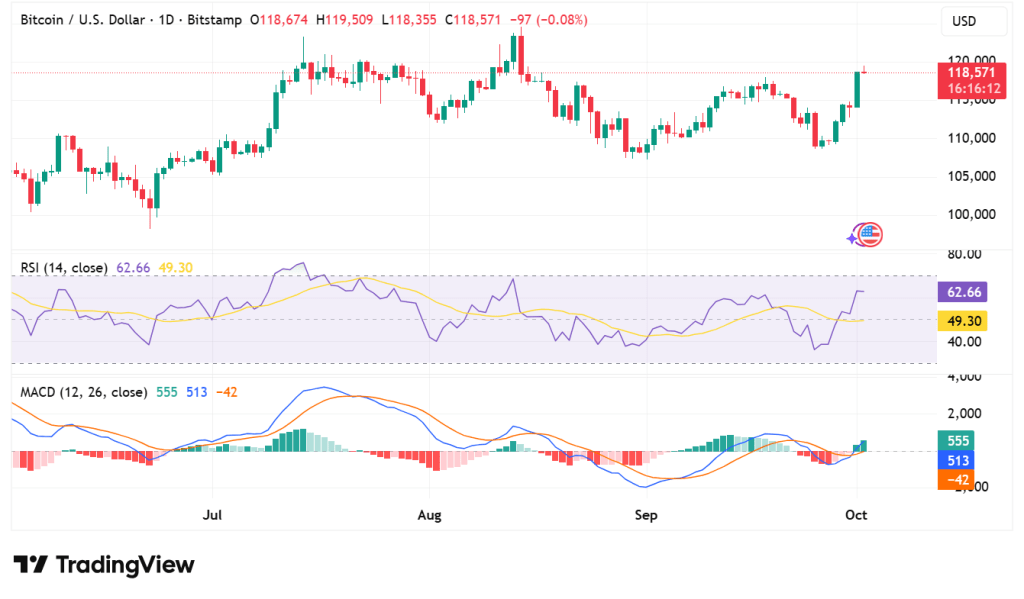Image resolution: width=1024 pixels, height=599 pixels.
Task: Click the 100,000 price axis label
Action: (972, 214)
